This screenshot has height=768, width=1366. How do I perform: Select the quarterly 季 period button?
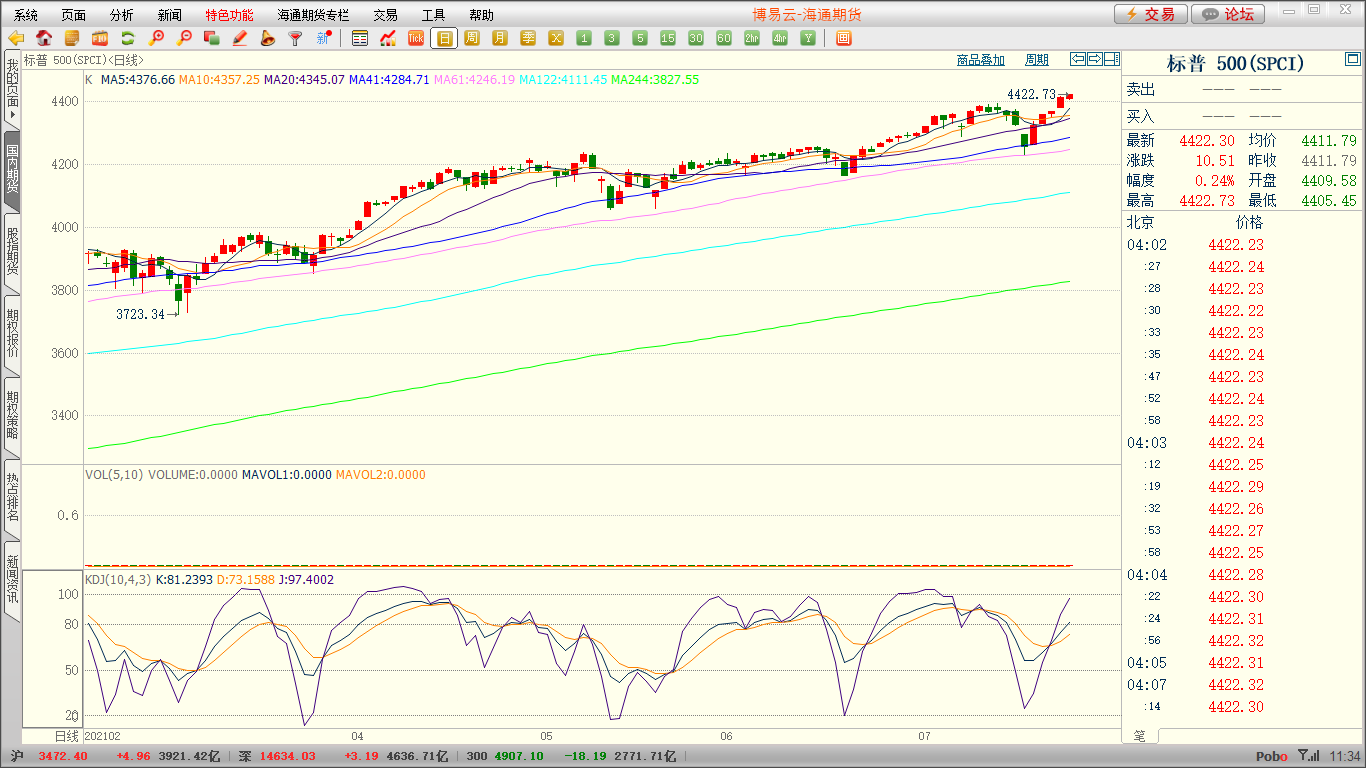[x=528, y=38]
